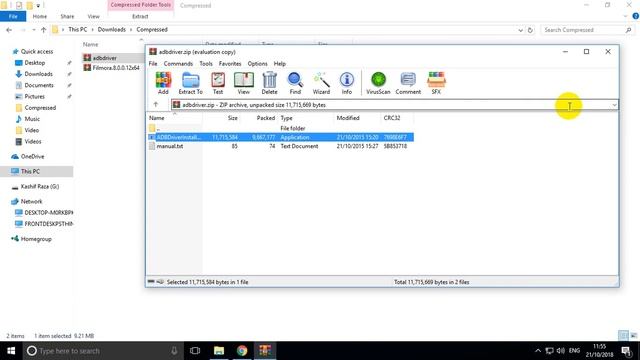Open Task View on taskbar

click(195, 351)
